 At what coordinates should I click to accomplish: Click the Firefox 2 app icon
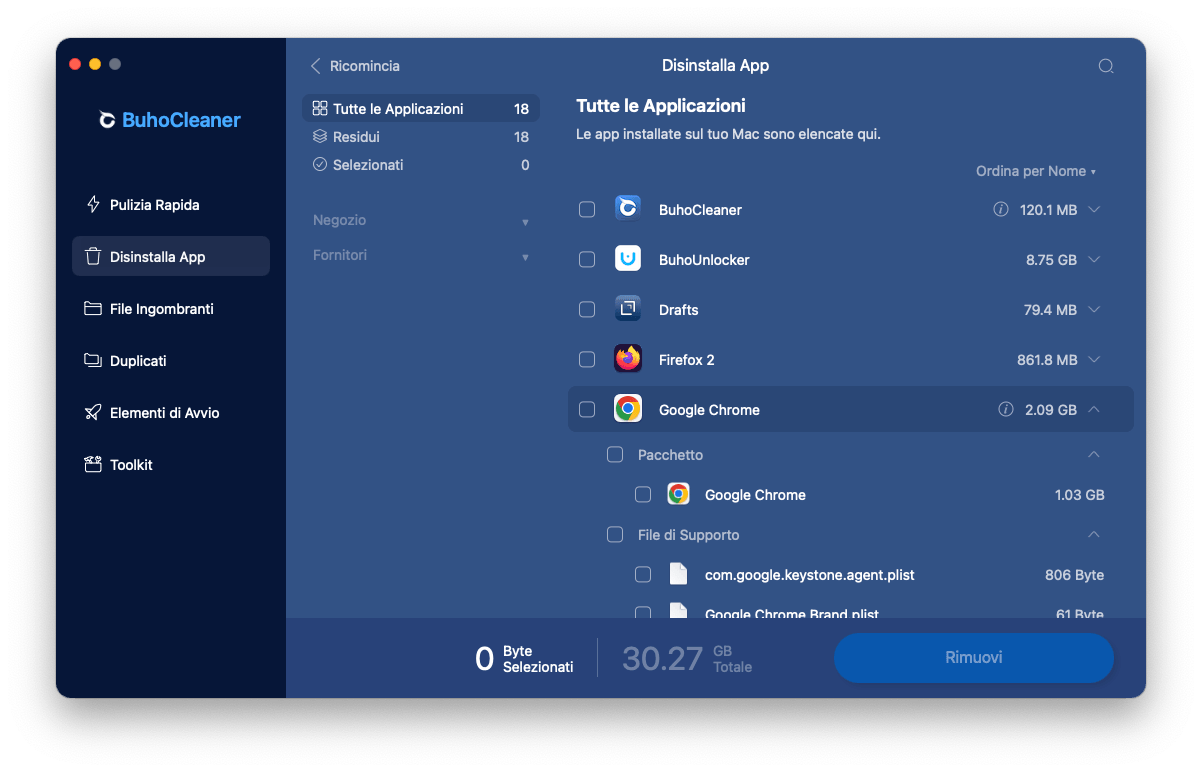627,359
